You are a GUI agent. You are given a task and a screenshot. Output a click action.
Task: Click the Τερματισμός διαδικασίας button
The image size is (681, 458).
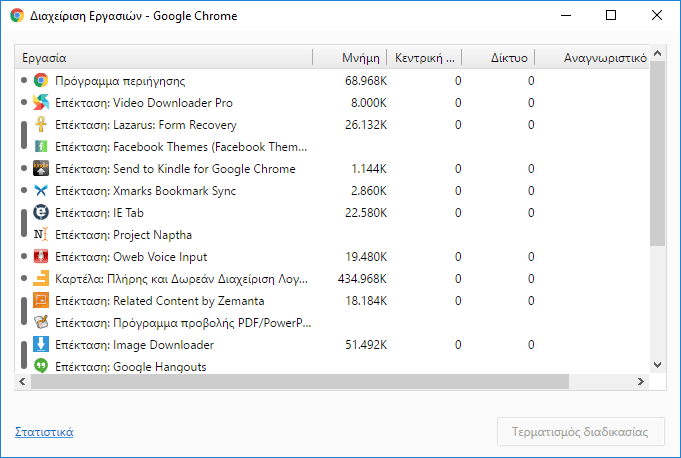(x=581, y=432)
